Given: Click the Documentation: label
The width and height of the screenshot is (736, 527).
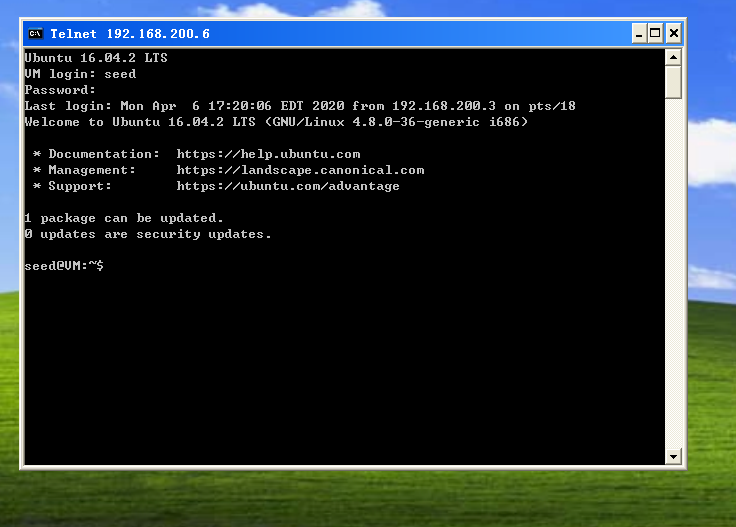Looking at the screenshot, I should [104, 154].
